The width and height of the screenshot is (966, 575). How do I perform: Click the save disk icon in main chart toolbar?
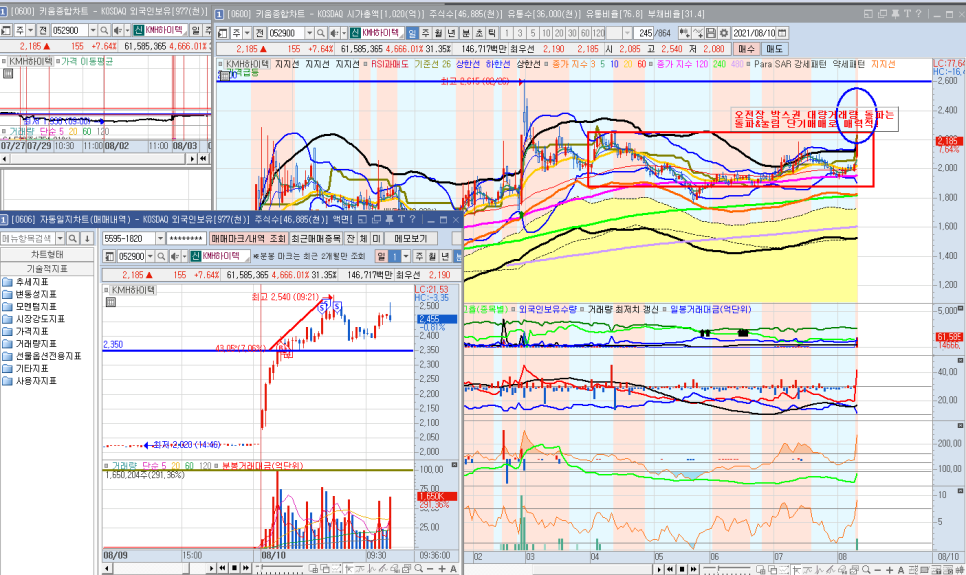point(711,33)
